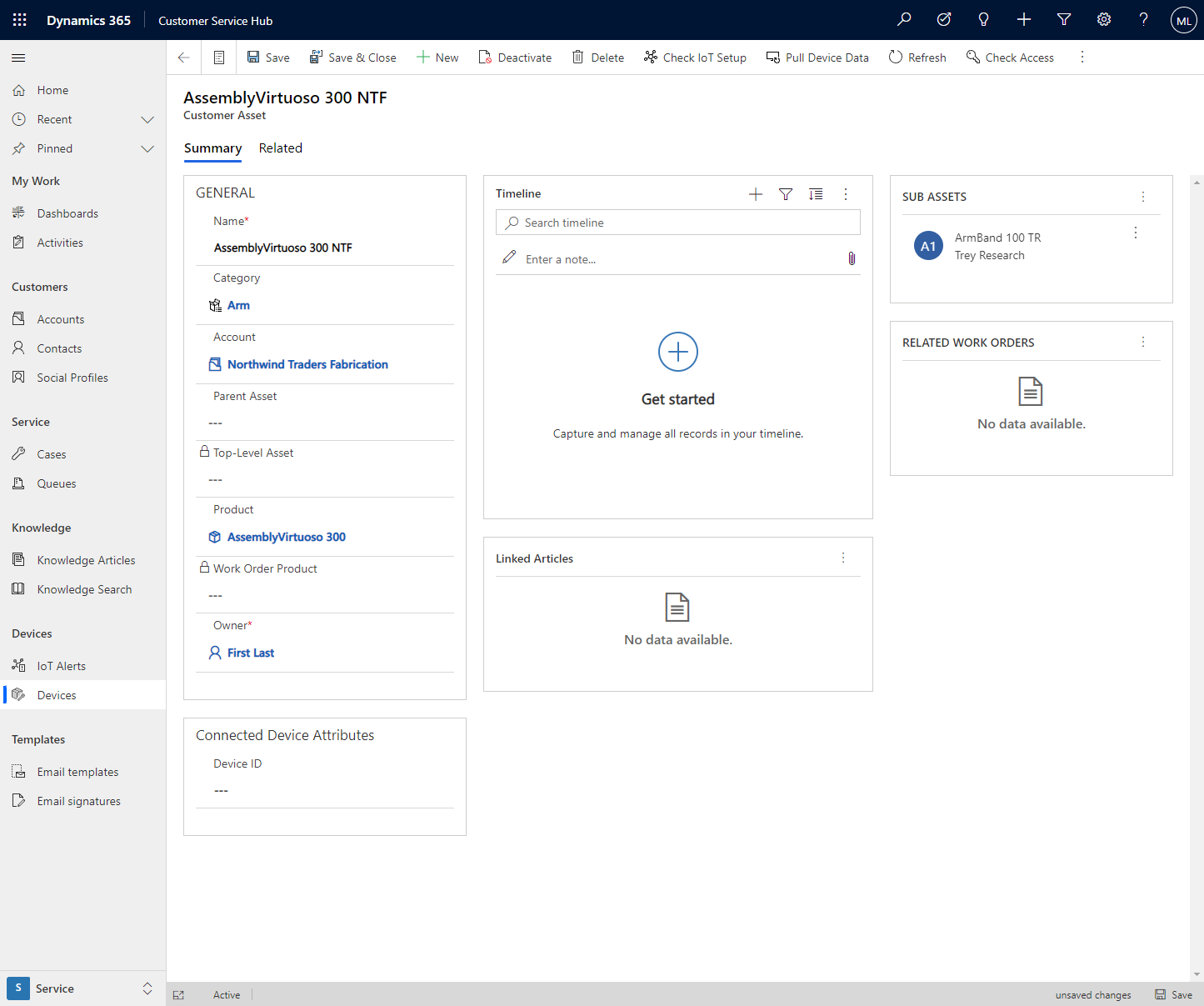Image resolution: width=1204 pixels, height=1006 pixels.
Task: Open AssemblyVirtuoso 300 product link
Action: (x=287, y=537)
